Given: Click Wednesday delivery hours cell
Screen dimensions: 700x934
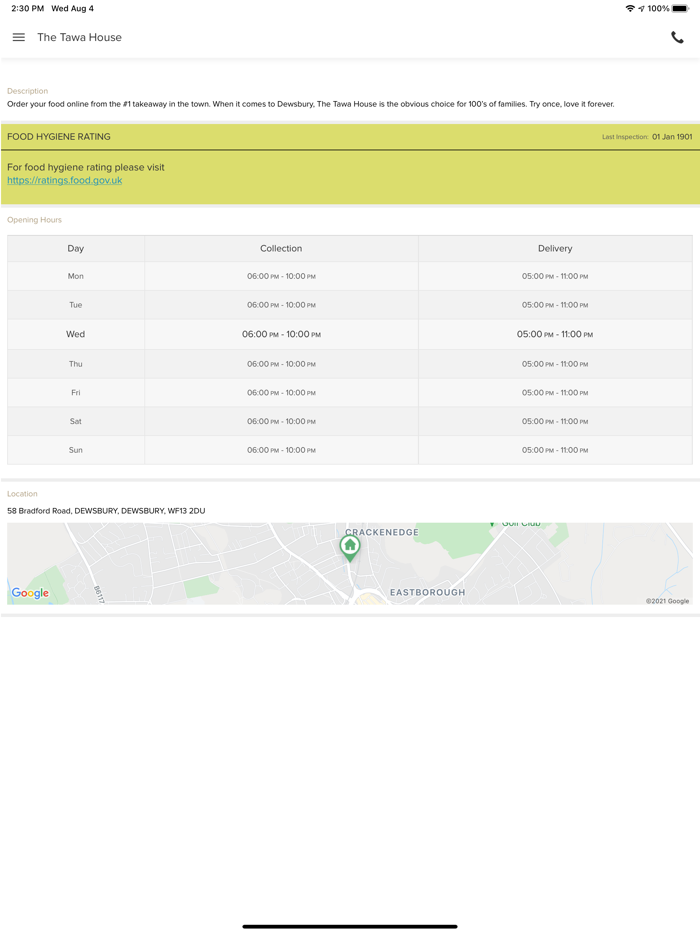Looking at the screenshot, I should coord(555,334).
